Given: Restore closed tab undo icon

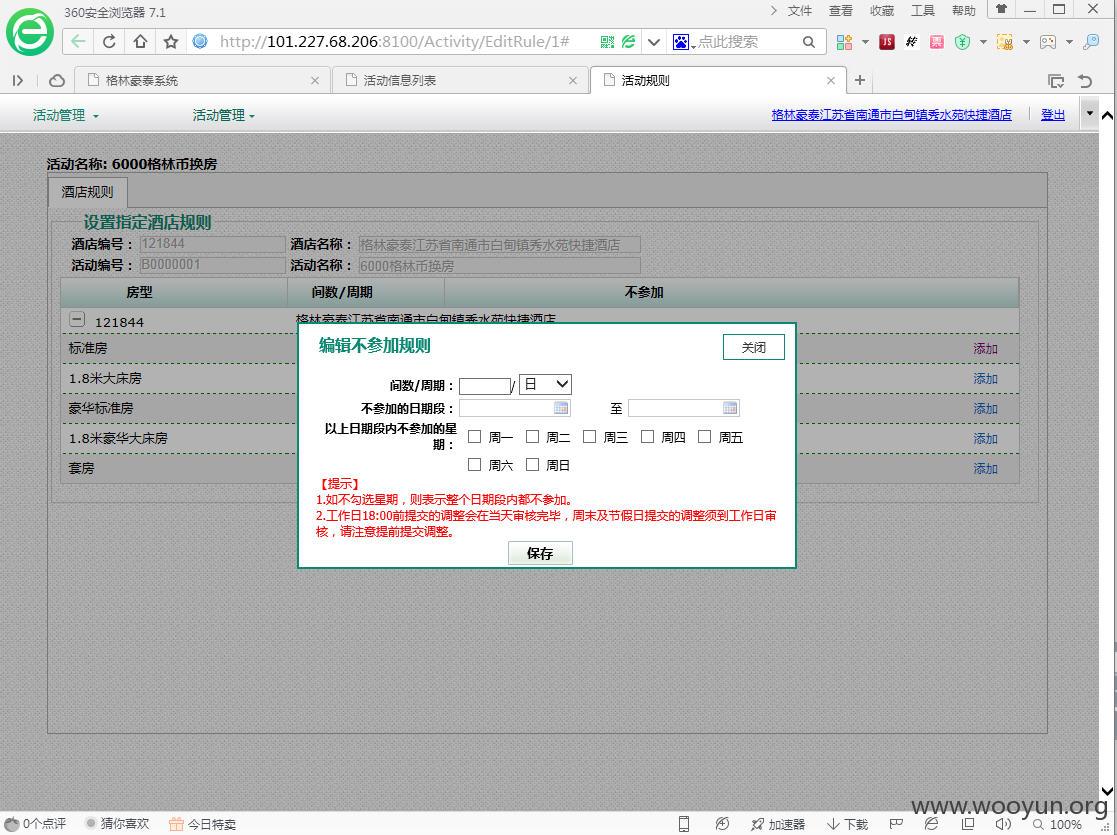Looking at the screenshot, I should pyautogui.click(x=1085, y=81).
